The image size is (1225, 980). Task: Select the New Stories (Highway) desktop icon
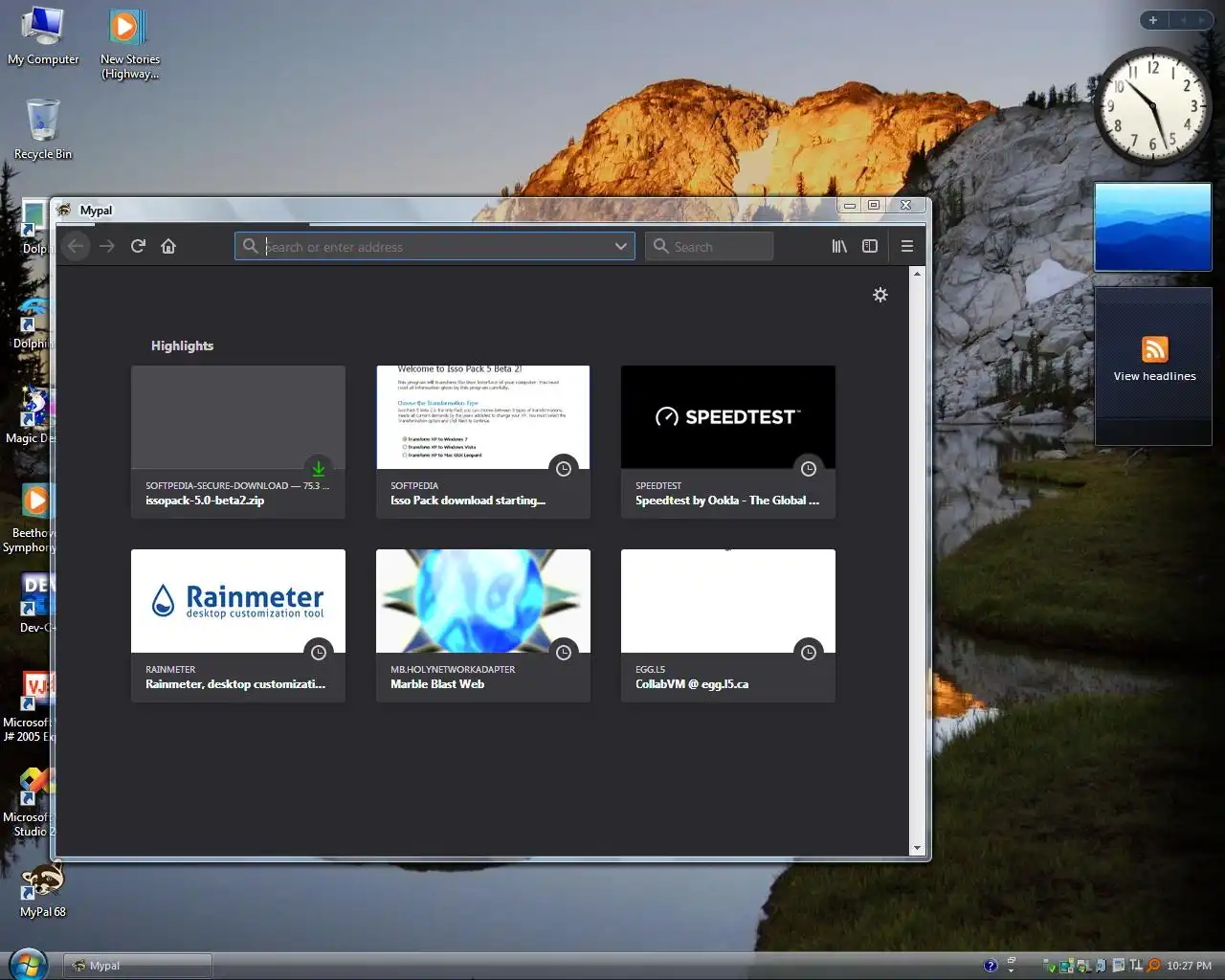129,43
